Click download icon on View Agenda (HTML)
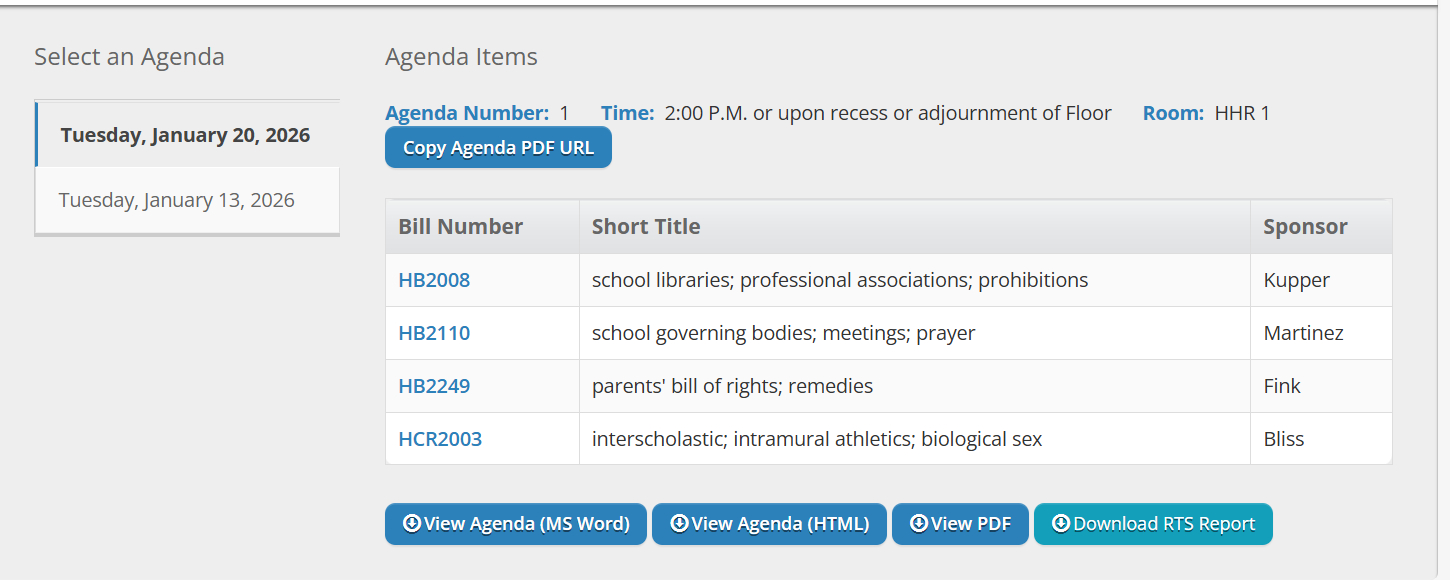The height and width of the screenshot is (580, 1450). click(679, 523)
